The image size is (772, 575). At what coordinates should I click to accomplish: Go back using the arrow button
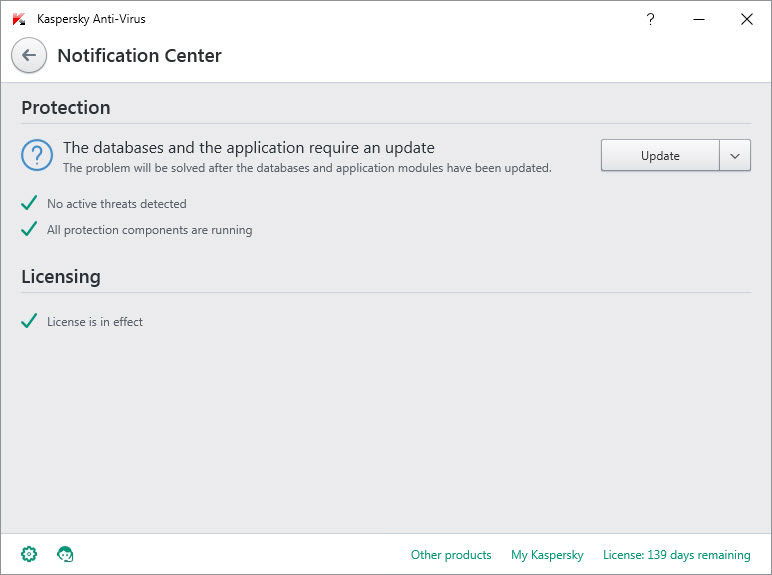pos(29,56)
